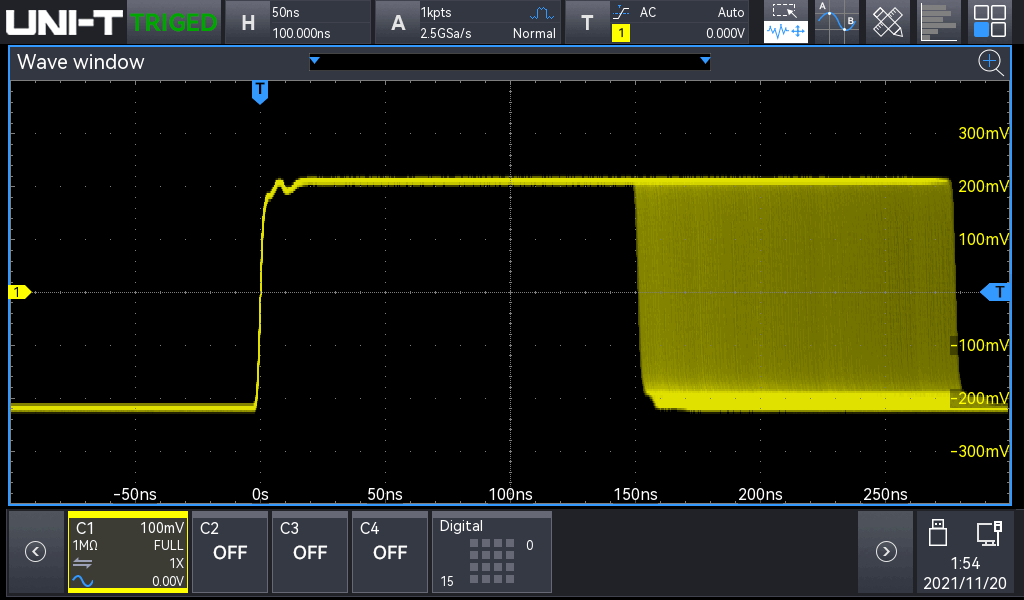Open the cursor measurement tool
Image resolution: width=1024 pixels, height=600 pixels.
pos(836,21)
